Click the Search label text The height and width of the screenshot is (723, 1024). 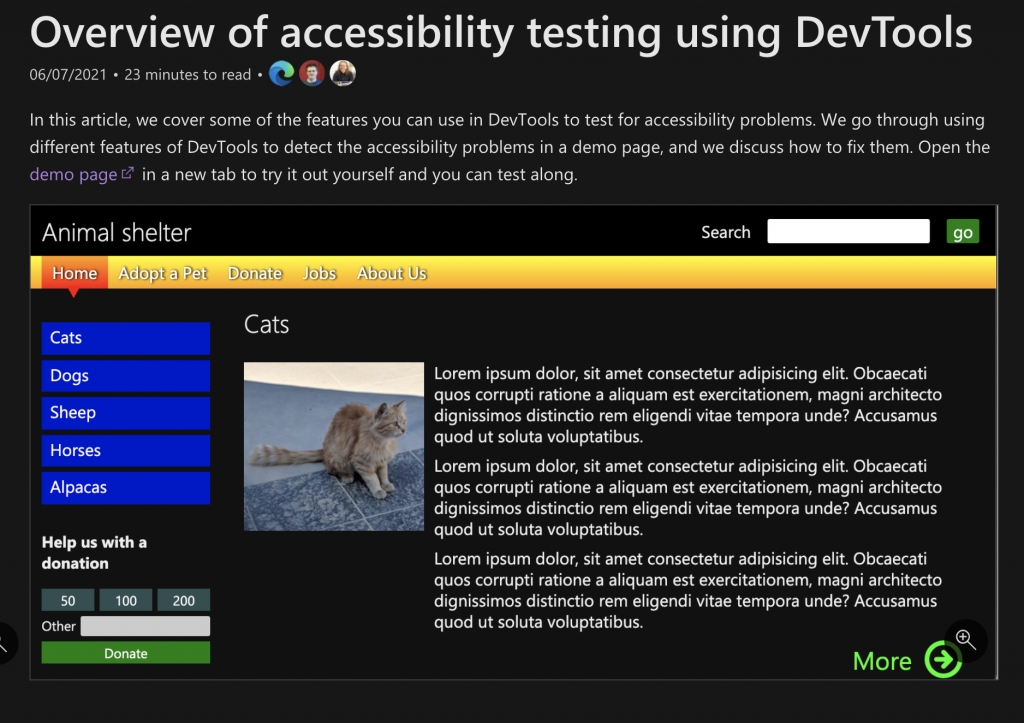[726, 233]
